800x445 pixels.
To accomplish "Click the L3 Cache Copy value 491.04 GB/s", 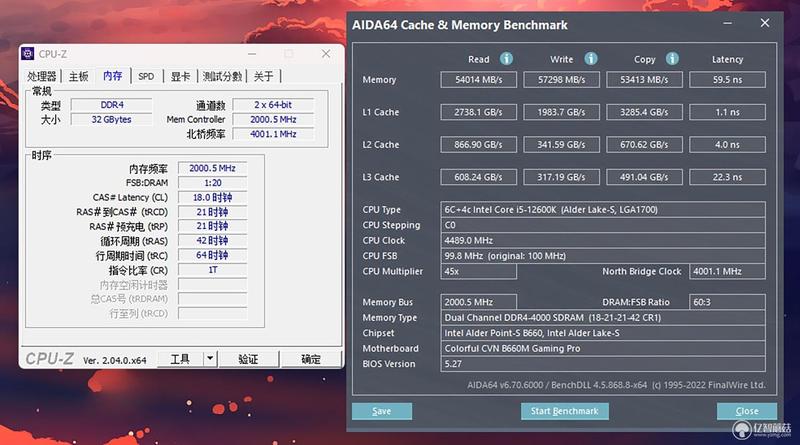I will pos(644,177).
